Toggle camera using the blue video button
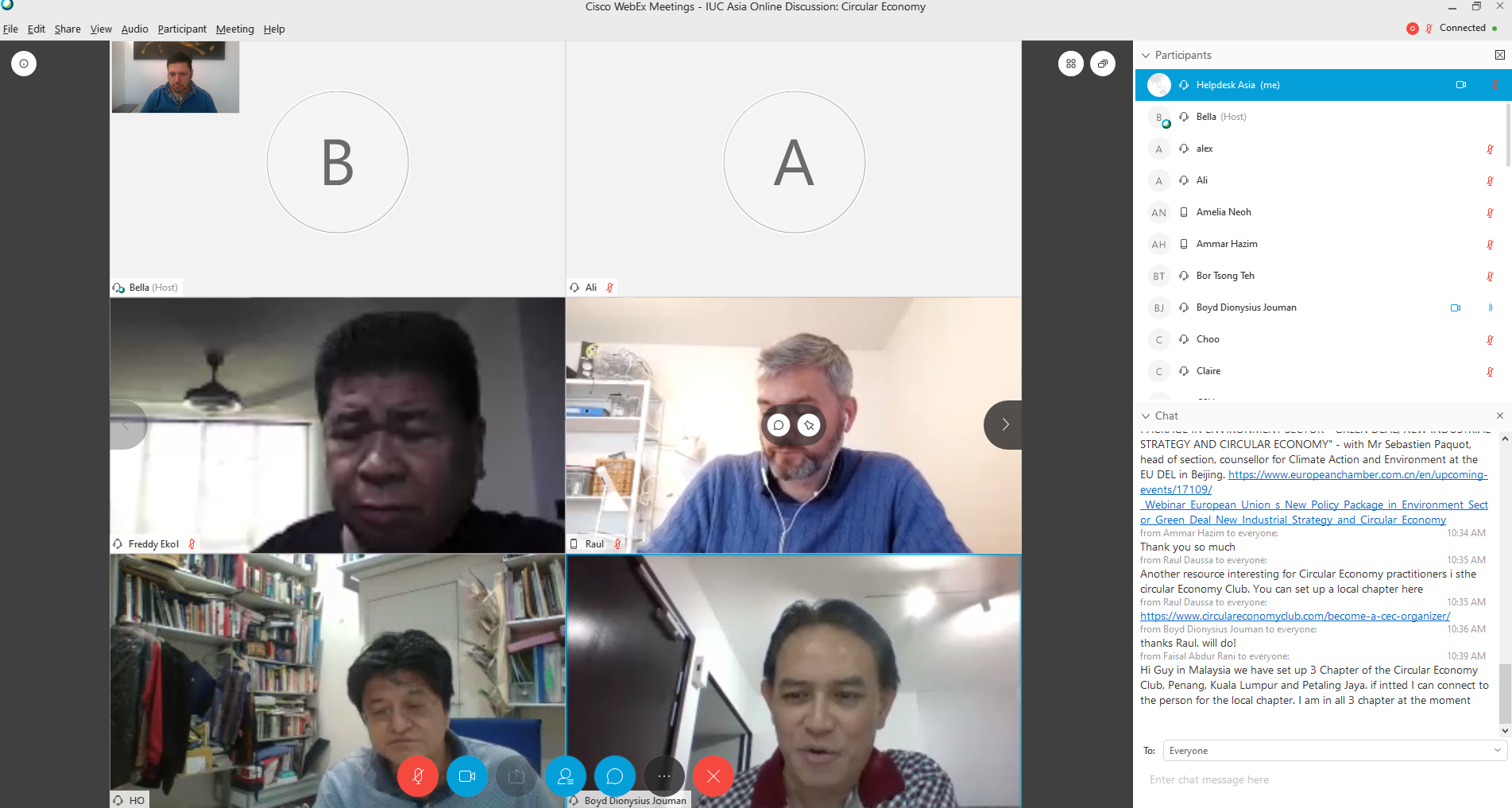1512x808 pixels. click(467, 776)
